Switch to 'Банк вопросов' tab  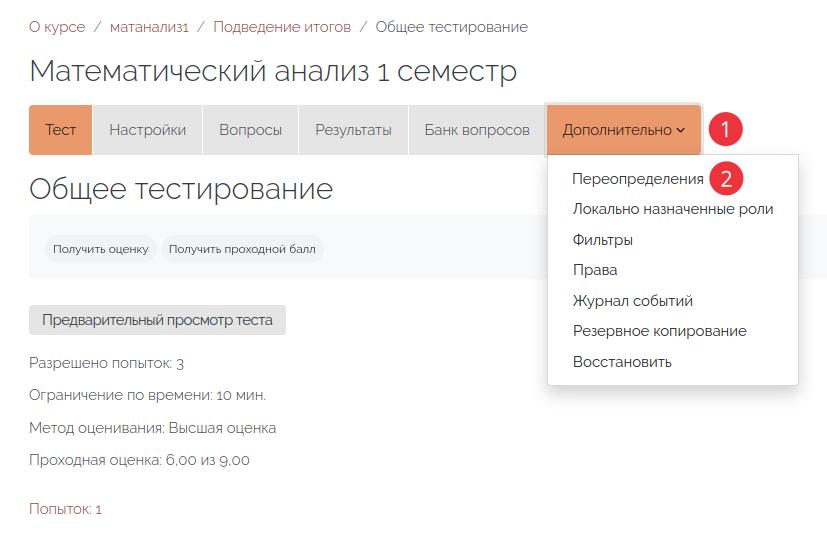coord(477,130)
